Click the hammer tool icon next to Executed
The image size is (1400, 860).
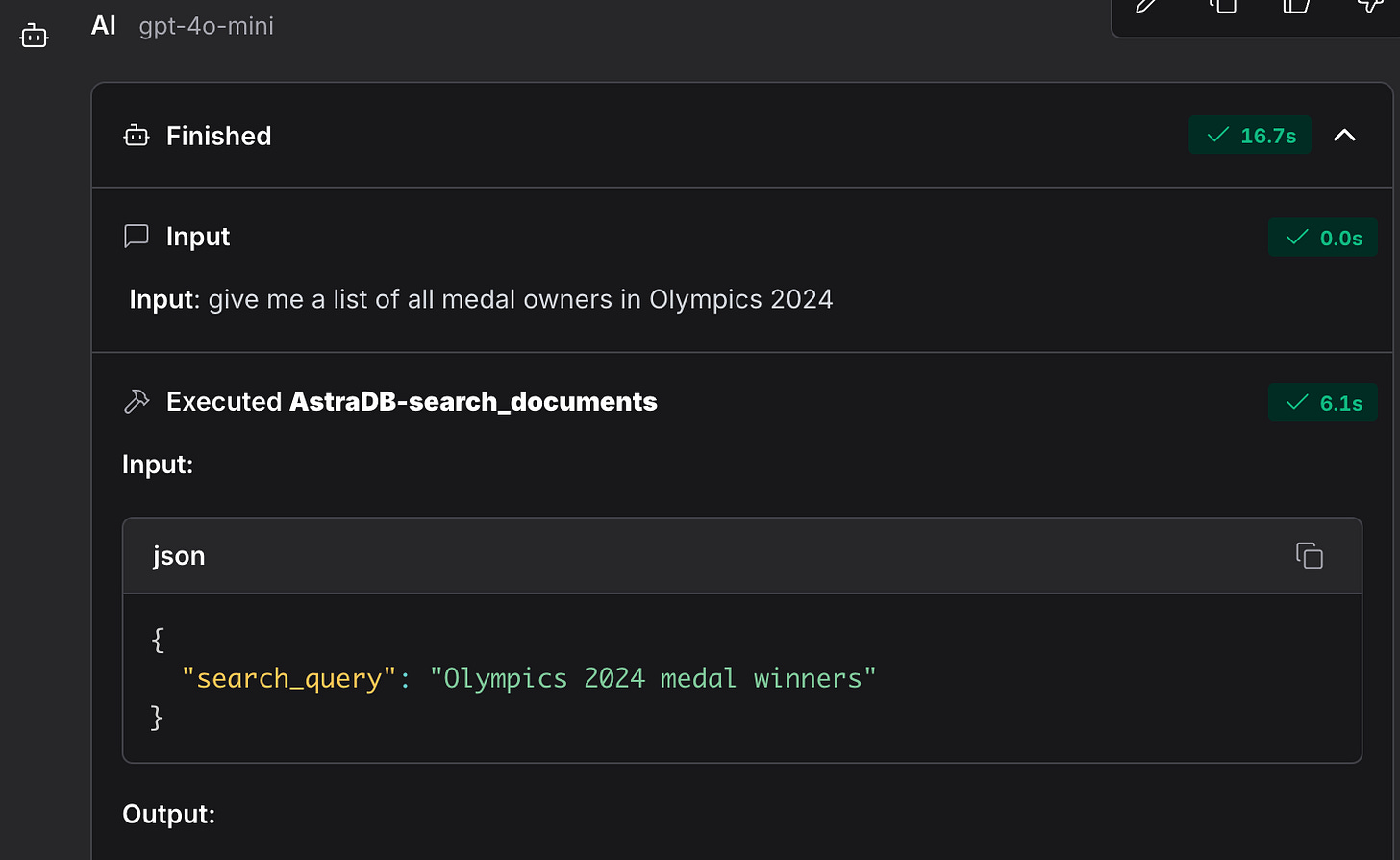click(x=137, y=401)
